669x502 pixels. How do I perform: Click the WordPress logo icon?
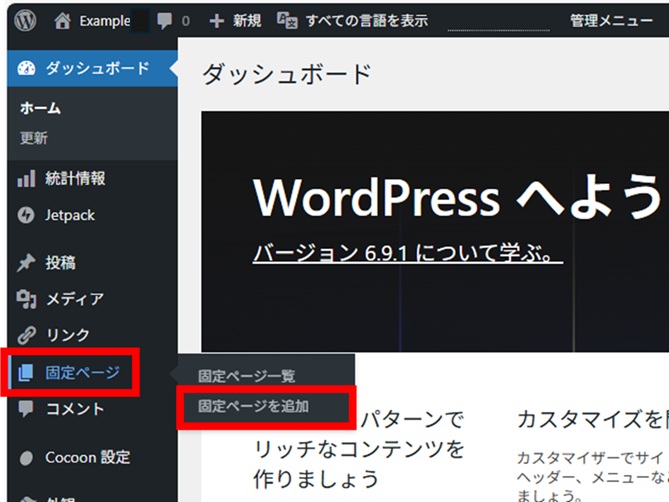coord(25,20)
